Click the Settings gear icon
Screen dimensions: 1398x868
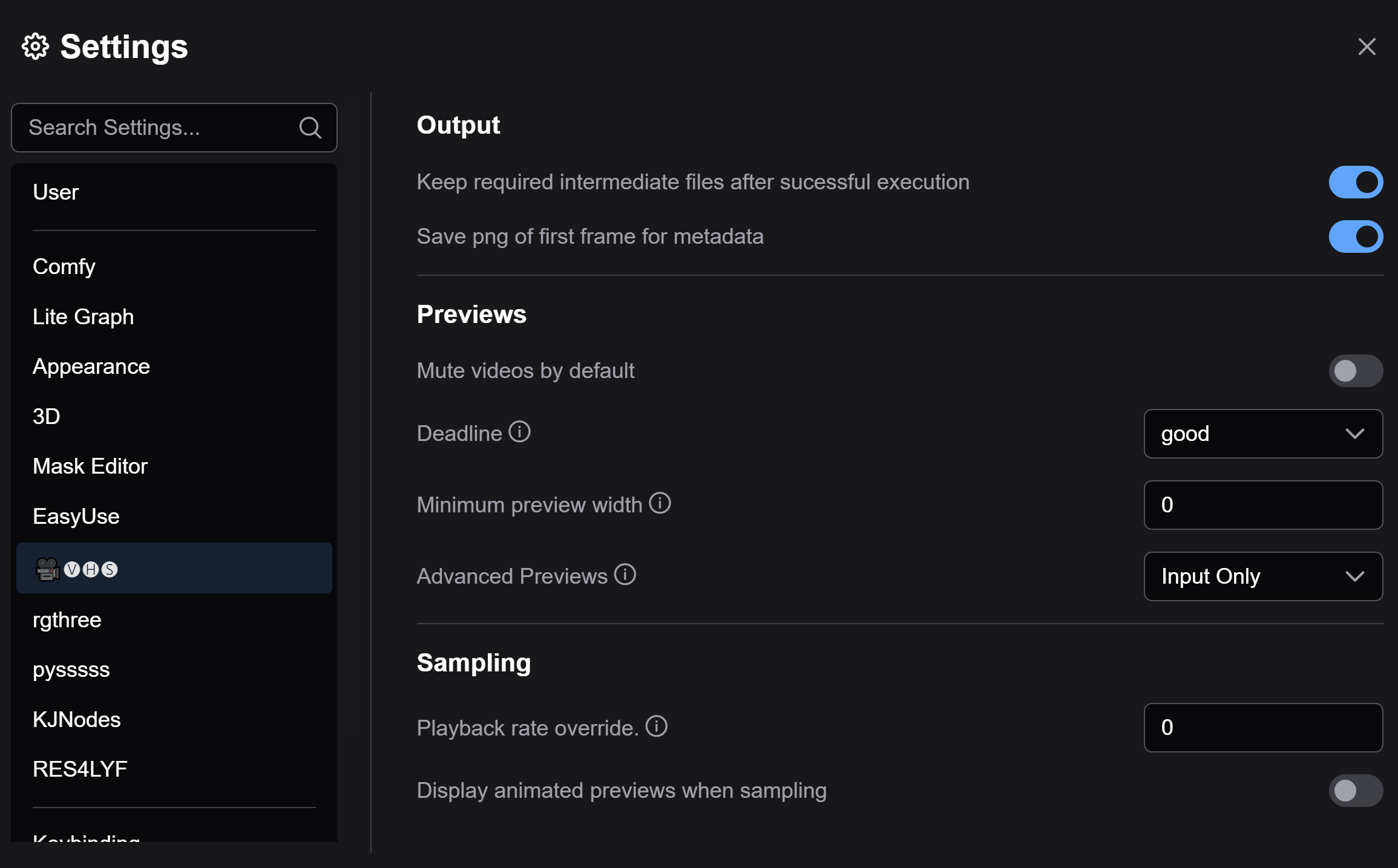(x=35, y=47)
